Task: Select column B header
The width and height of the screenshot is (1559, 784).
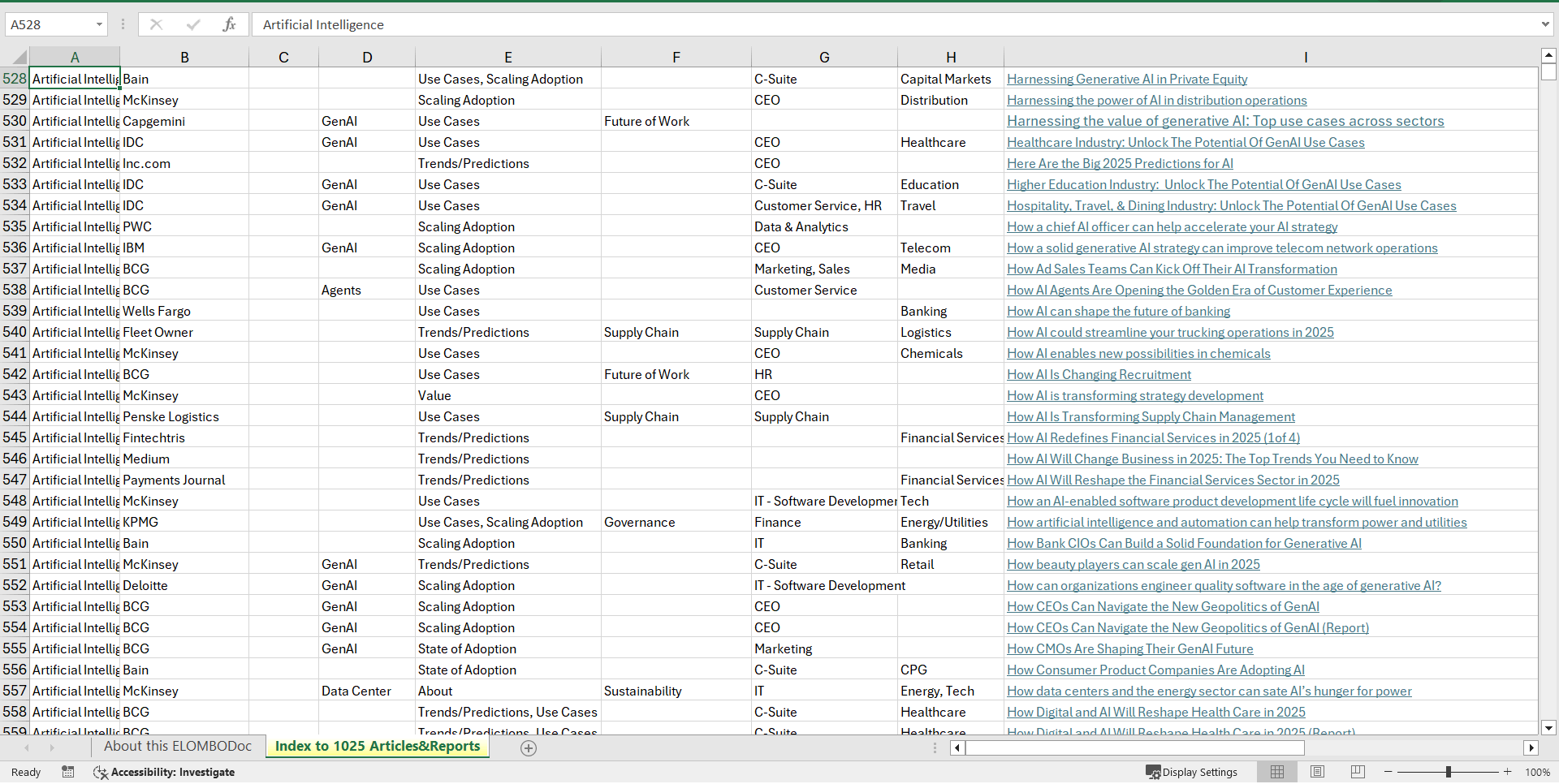Action: pyautogui.click(x=184, y=57)
